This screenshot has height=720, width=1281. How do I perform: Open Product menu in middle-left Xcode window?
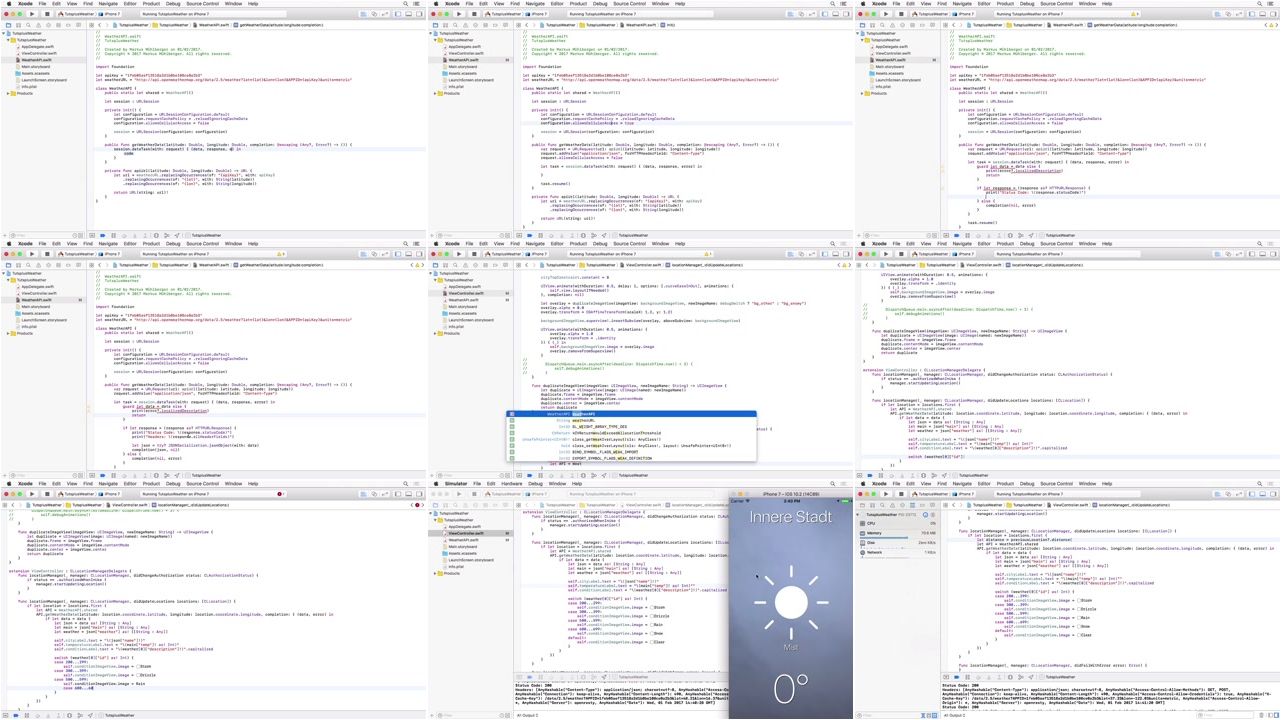(151, 244)
